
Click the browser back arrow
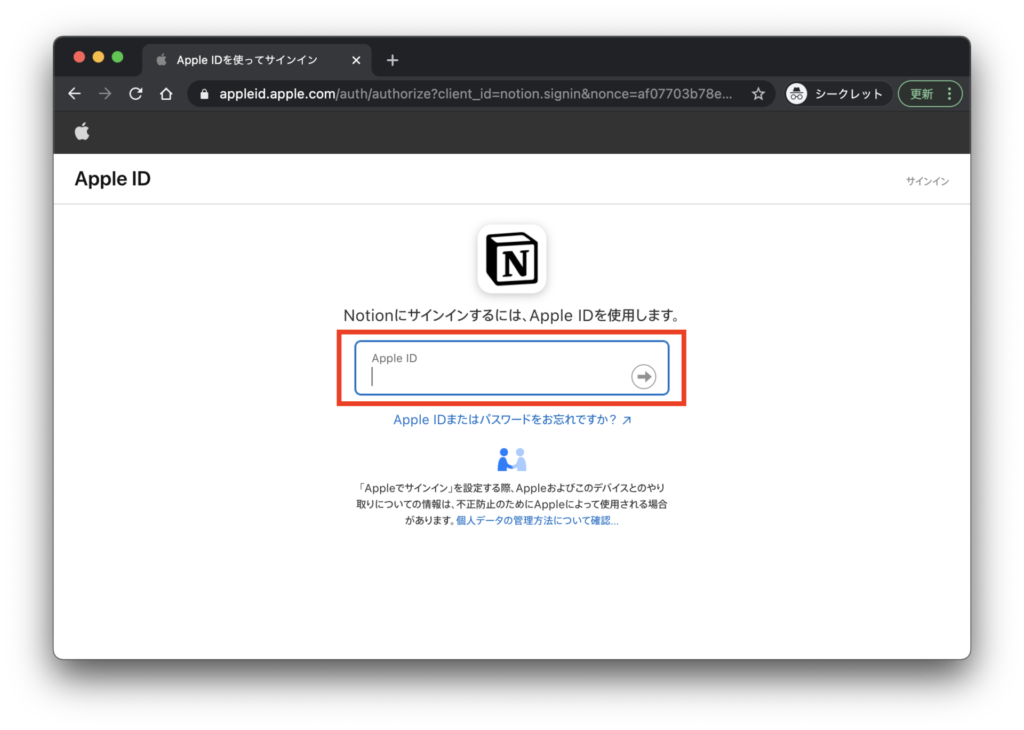[74, 94]
